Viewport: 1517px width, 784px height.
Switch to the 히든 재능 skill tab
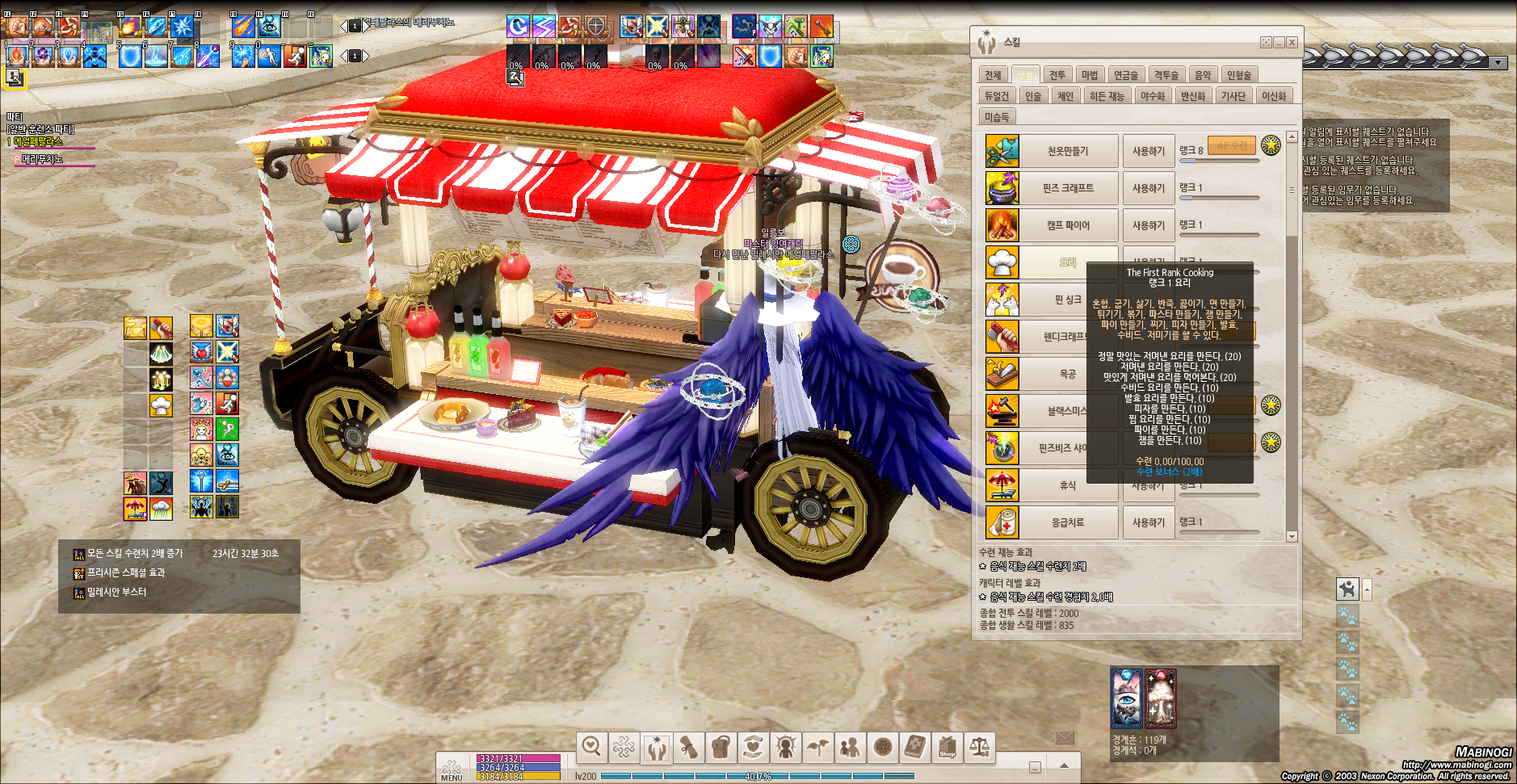click(x=1107, y=96)
